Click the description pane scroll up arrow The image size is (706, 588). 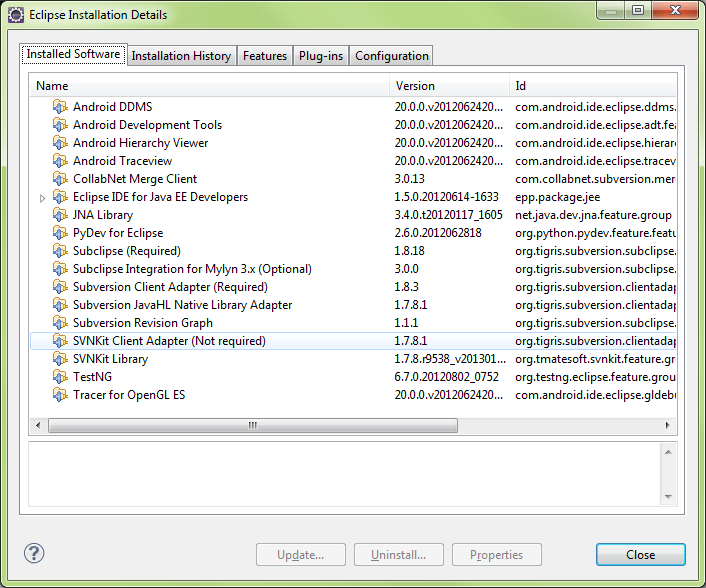pos(668,452)
